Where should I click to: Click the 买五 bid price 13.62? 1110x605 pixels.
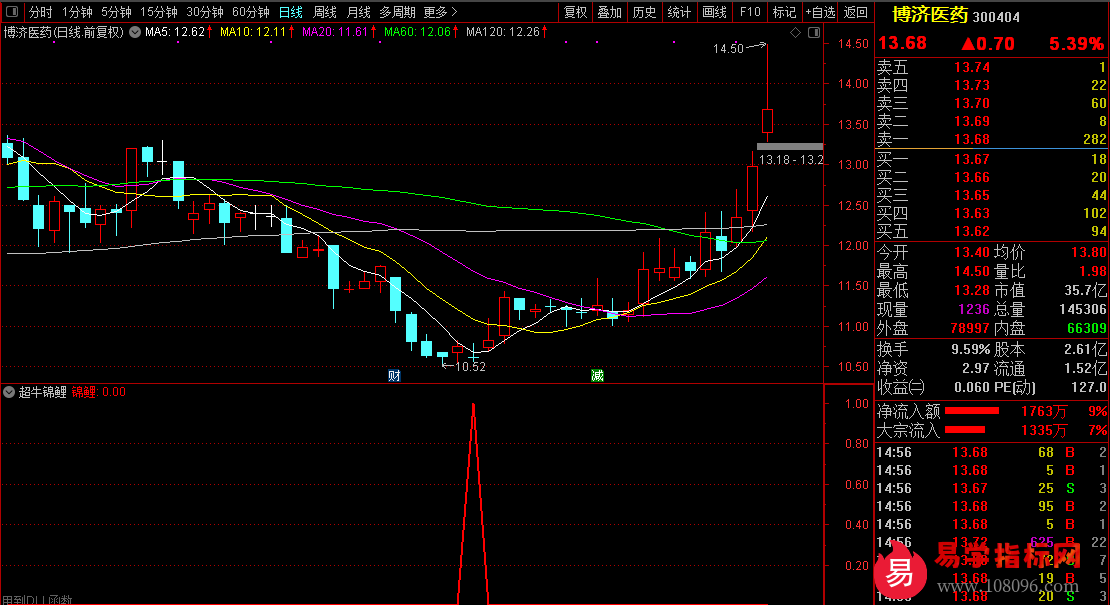pos(972,231)
